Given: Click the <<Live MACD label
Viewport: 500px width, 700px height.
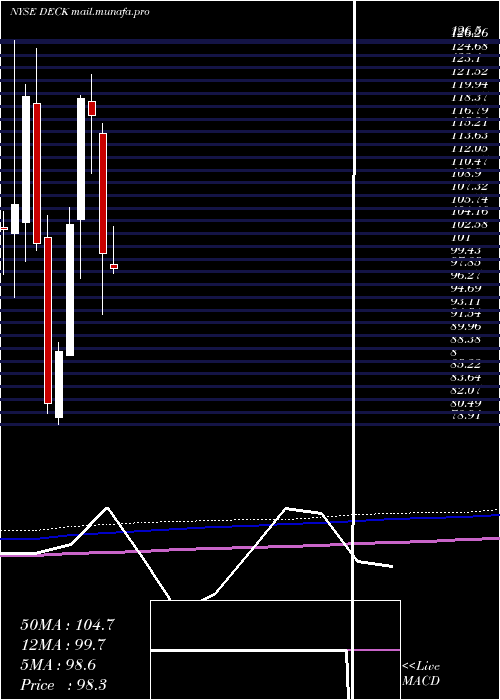Looking at the screenshot, I should [421, 674].
